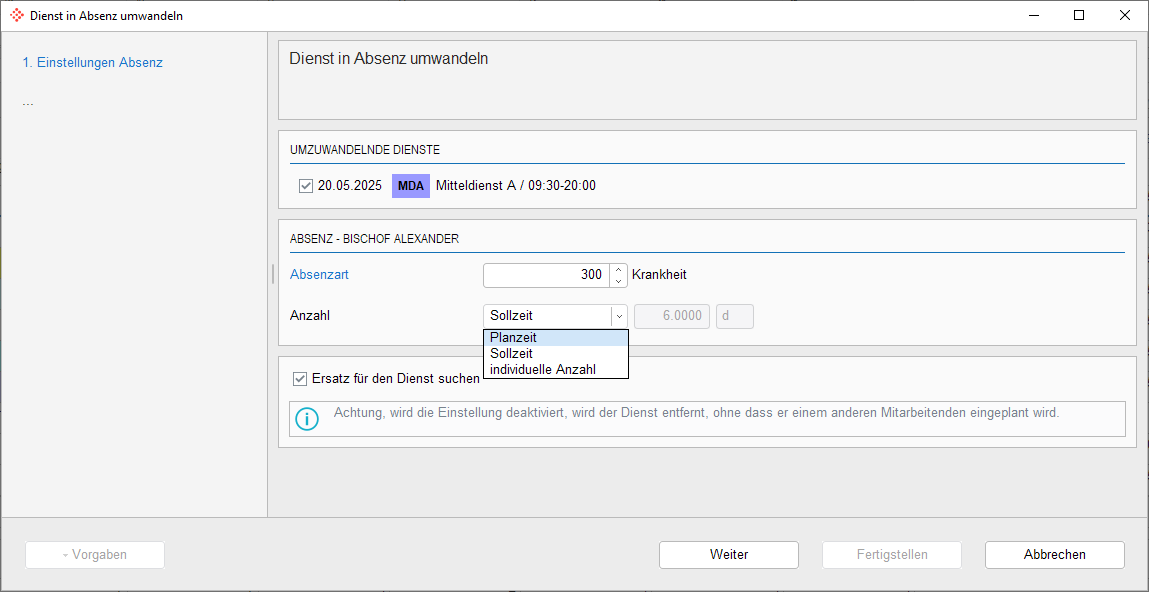Click the Anzahl combo box showing Sollzeit

(555, 316)
